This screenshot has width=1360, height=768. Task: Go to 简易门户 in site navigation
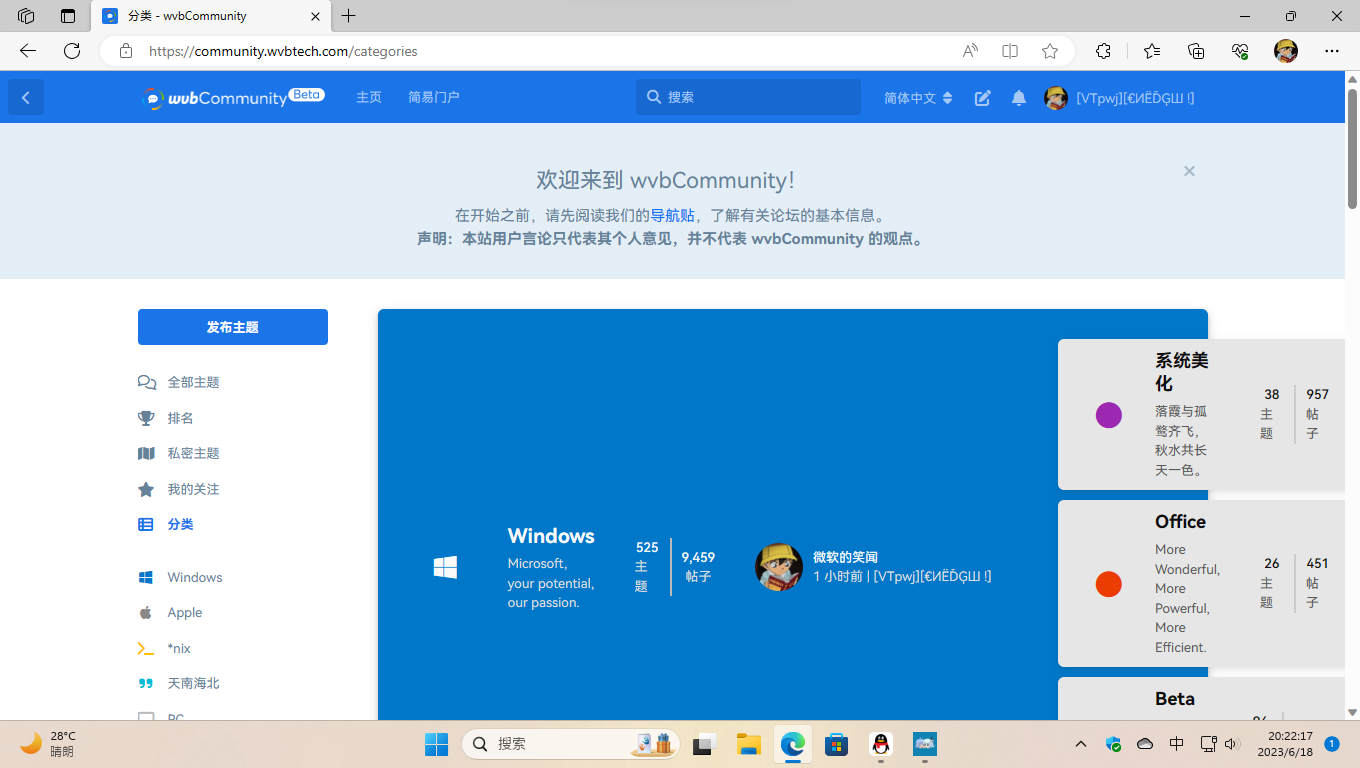tap(434, 97)
